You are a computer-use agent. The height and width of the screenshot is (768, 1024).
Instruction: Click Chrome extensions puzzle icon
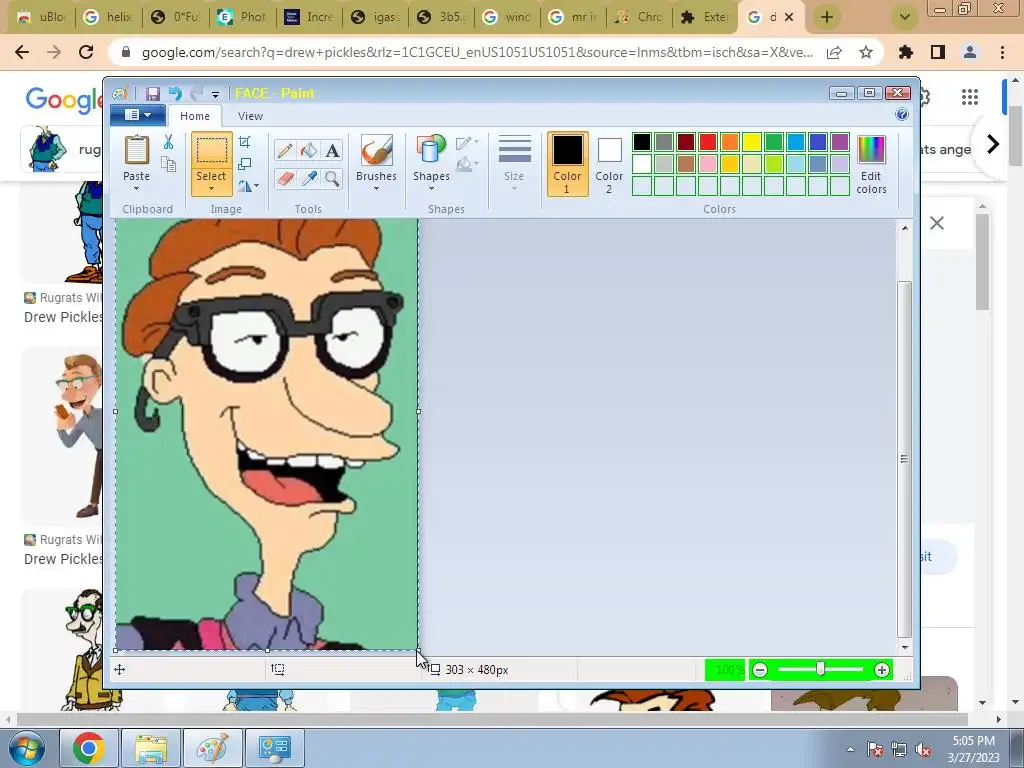[x=906, y=52]
